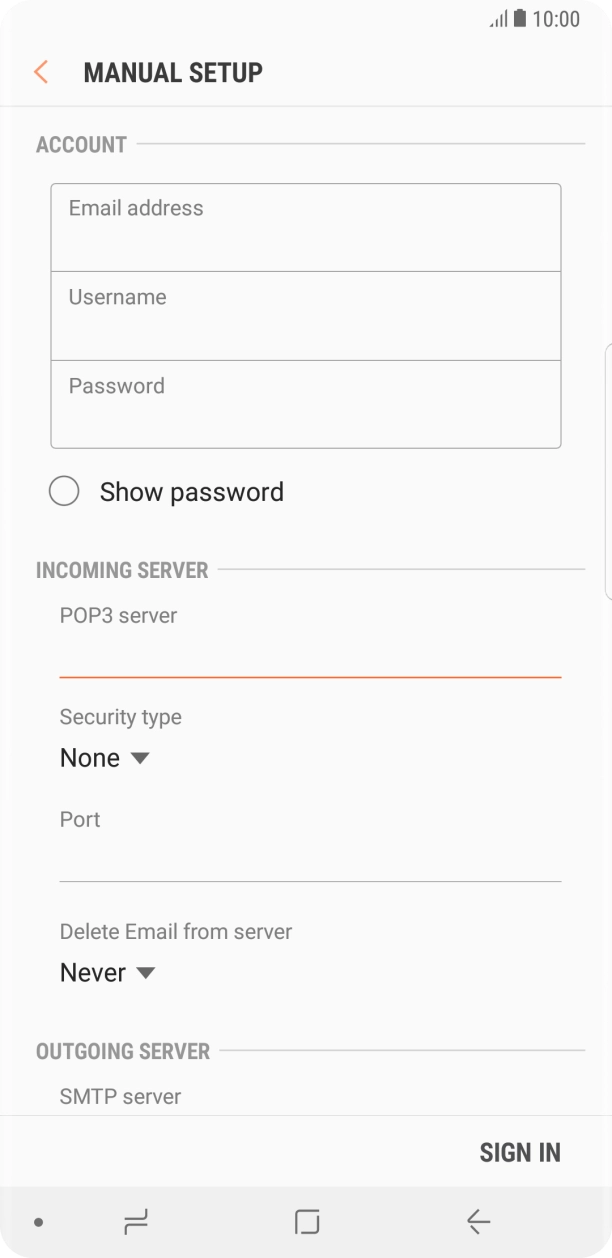Viewport: 612px width, 1258px height.
Task: Select the INCOMING SERVER section header
Action: click(x=122, y=569)
